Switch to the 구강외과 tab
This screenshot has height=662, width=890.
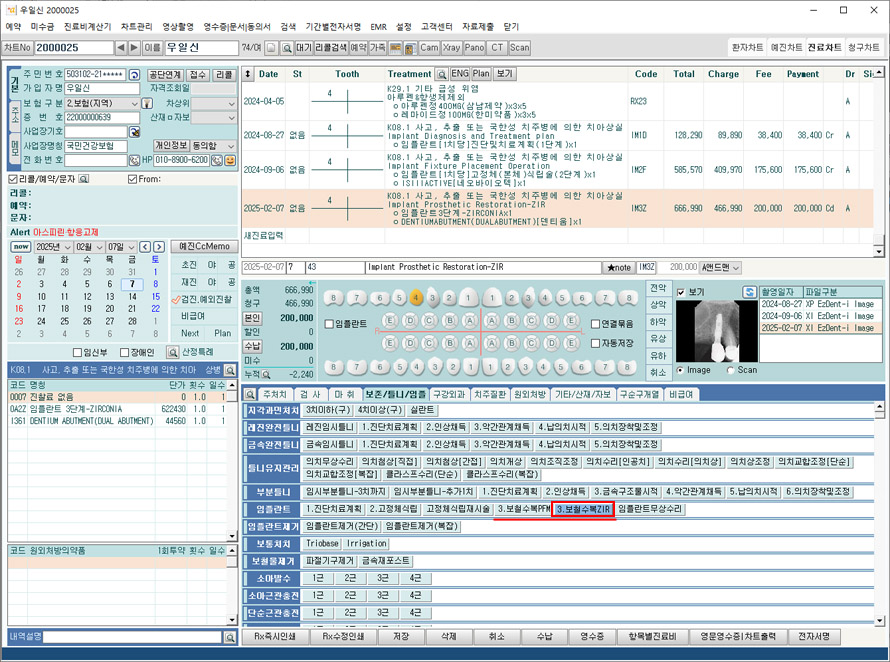(x=449, y=394)
